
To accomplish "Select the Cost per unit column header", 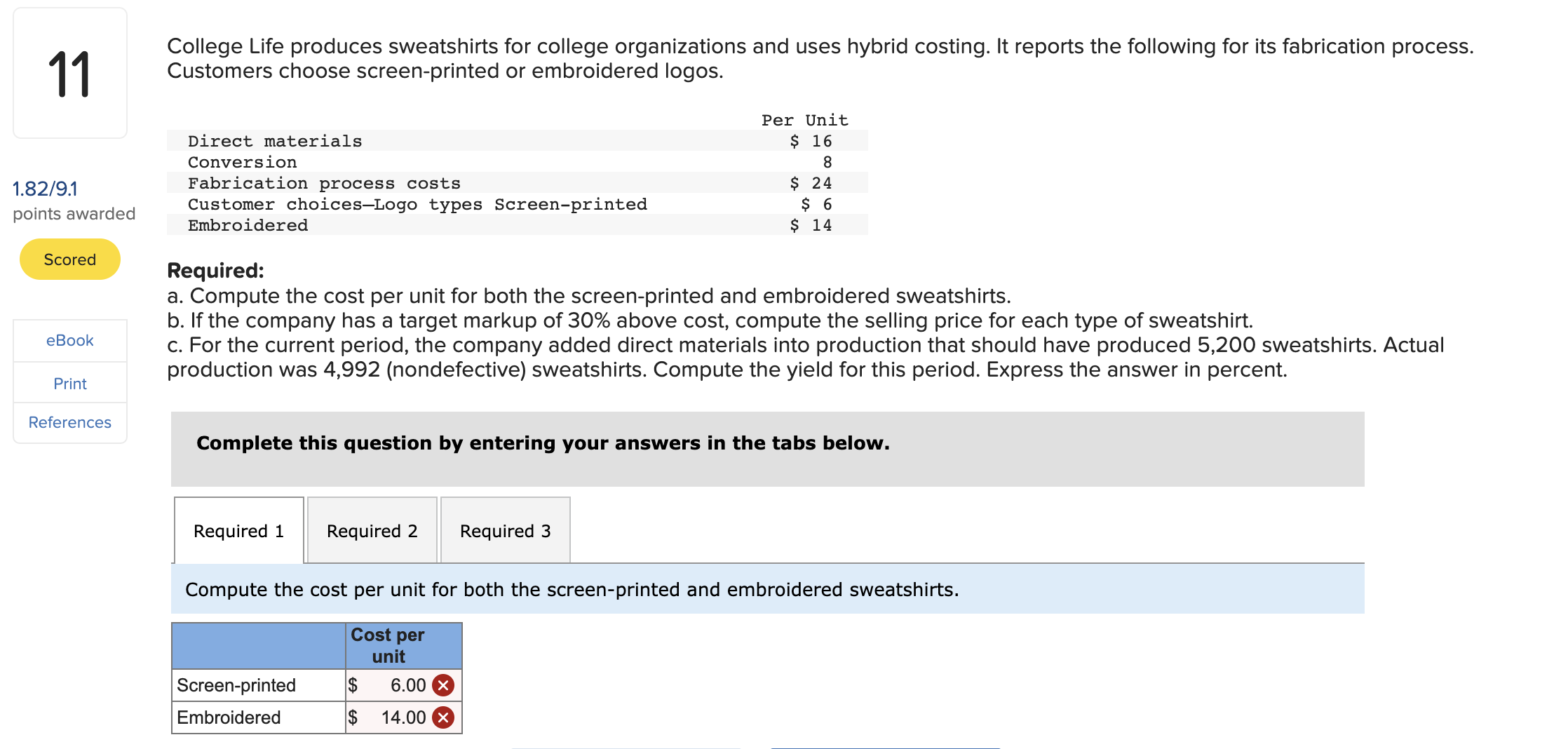I will pos(403,645).
